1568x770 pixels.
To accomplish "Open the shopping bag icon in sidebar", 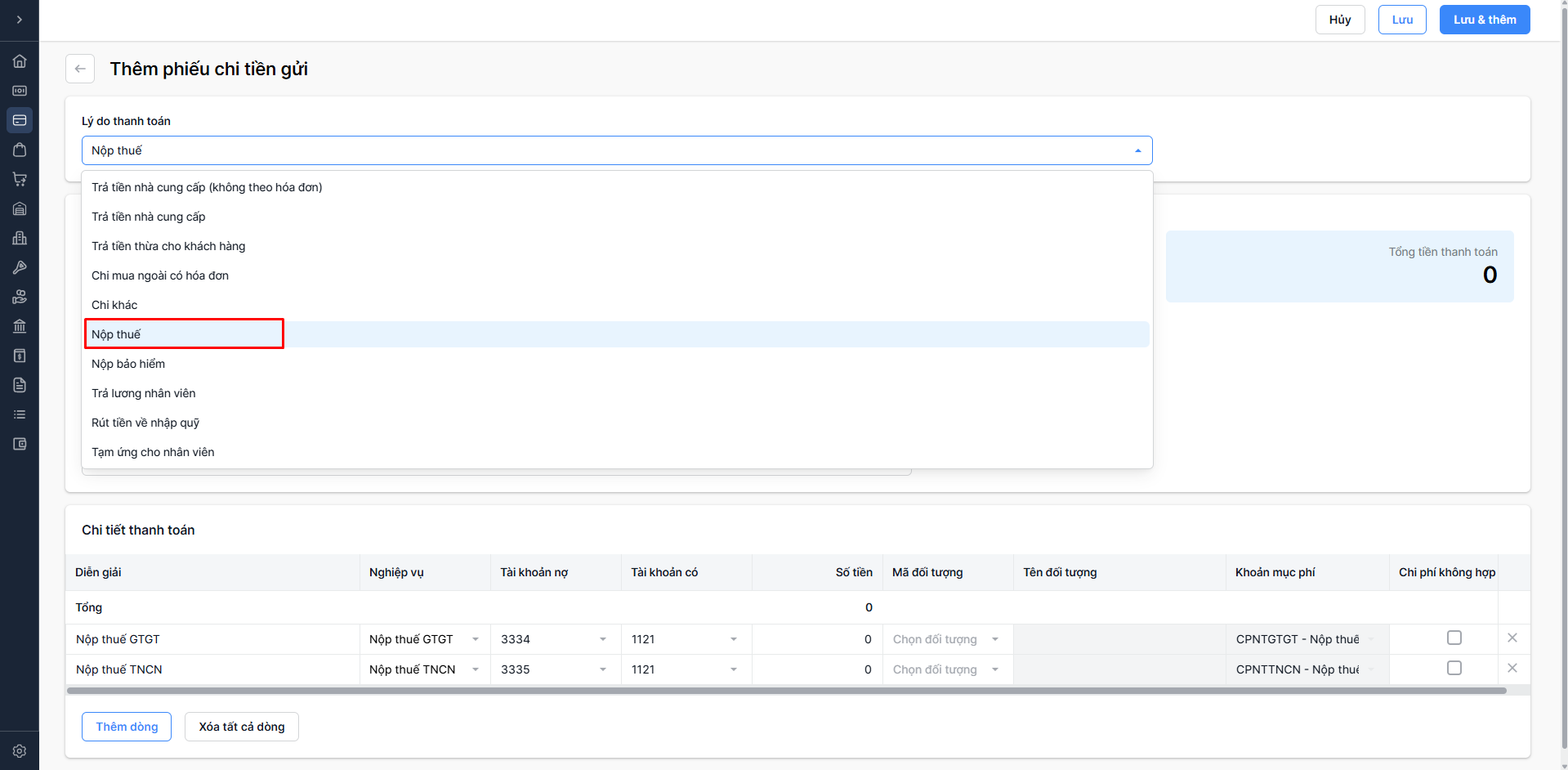I will (20, 150).
